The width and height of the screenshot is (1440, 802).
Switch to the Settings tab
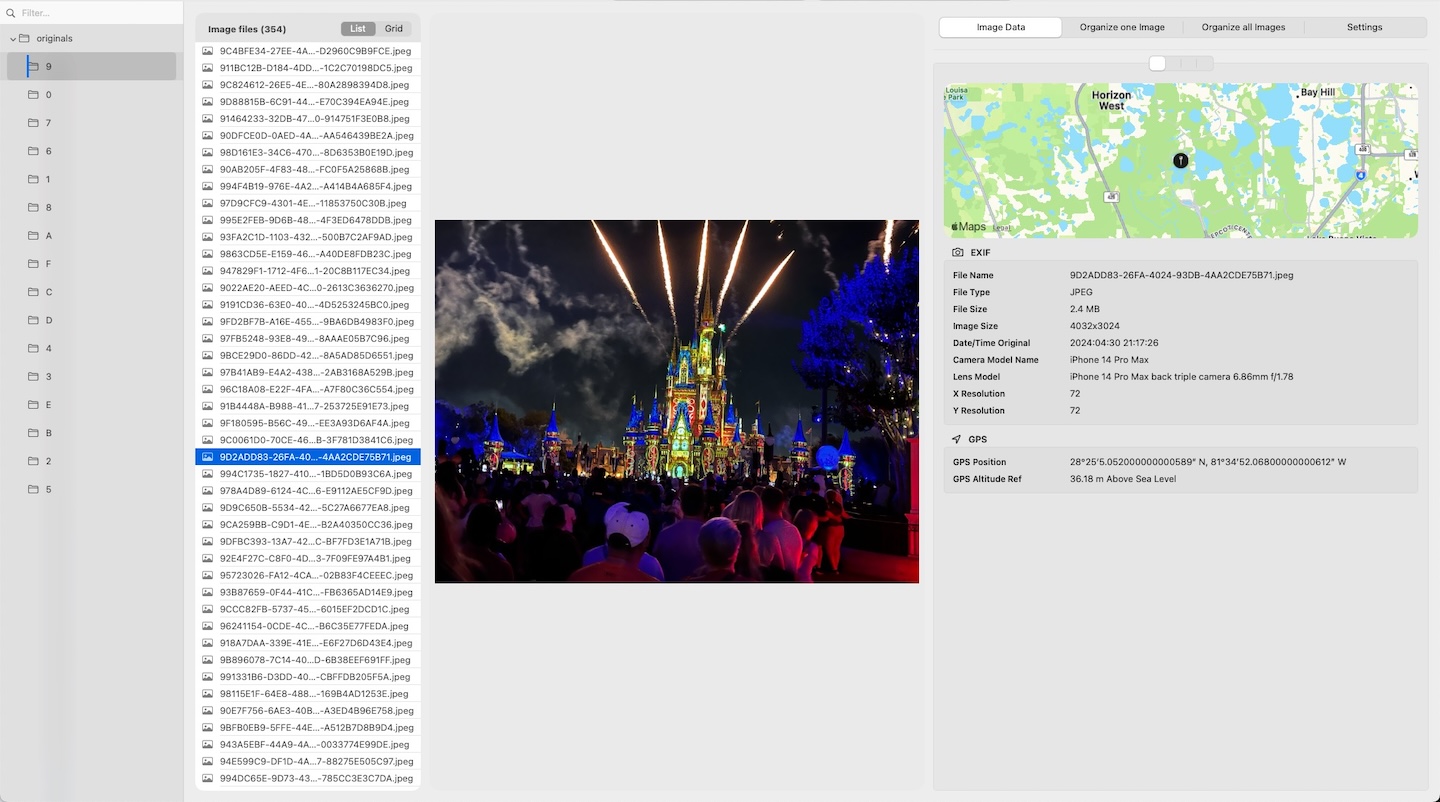click(x=1364, y=28)
